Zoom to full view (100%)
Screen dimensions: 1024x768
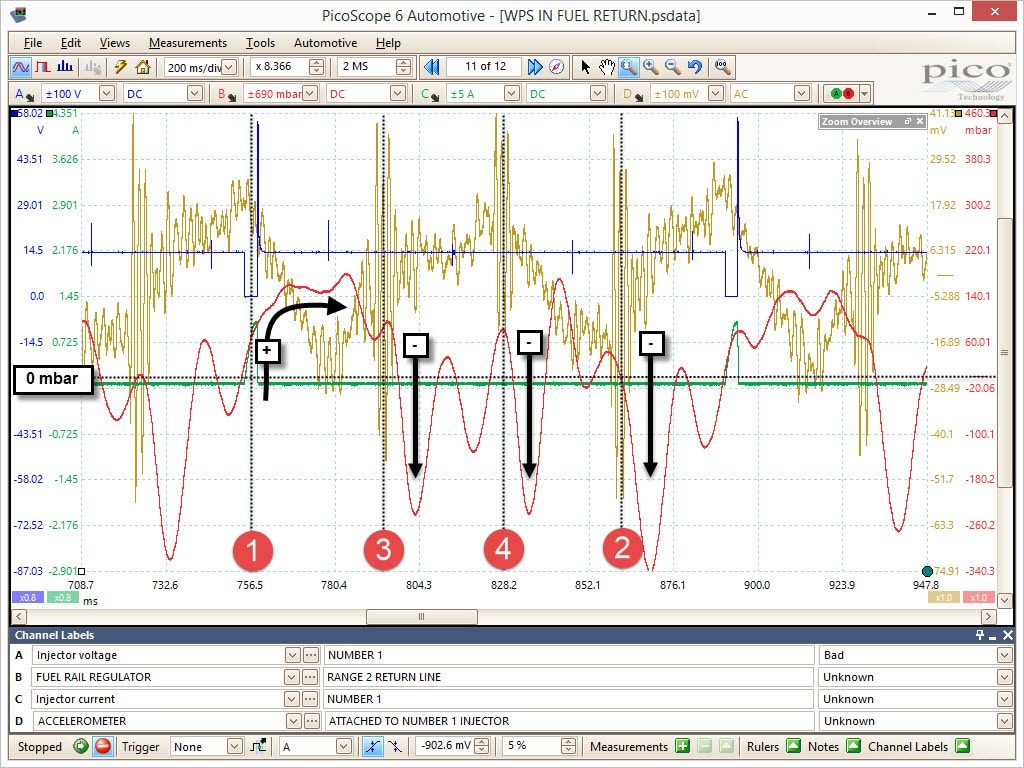[x=722, y=67]
